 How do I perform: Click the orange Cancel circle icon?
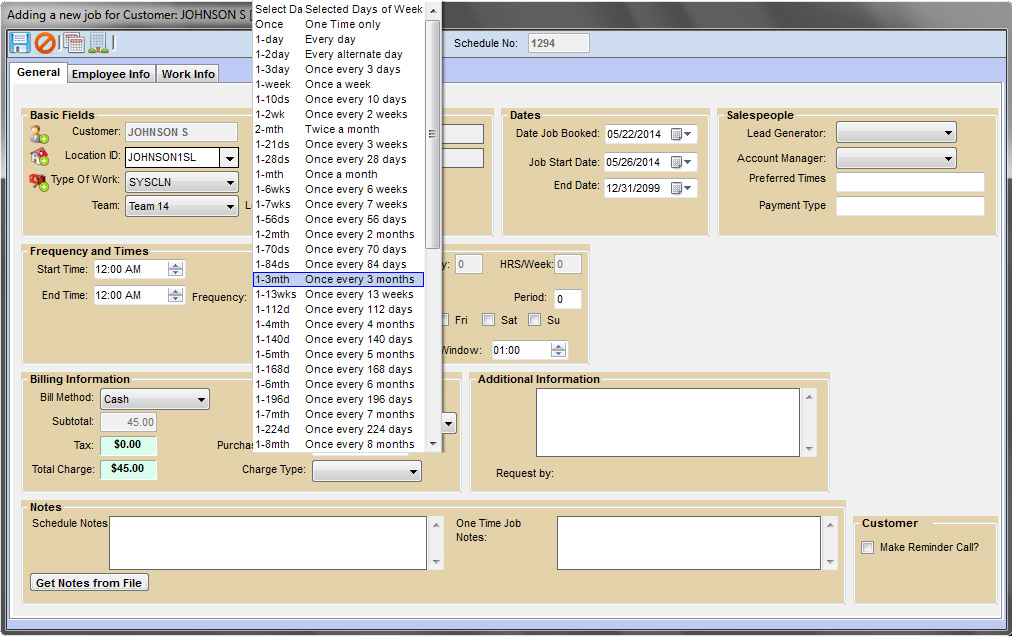(x=45, y=43)
